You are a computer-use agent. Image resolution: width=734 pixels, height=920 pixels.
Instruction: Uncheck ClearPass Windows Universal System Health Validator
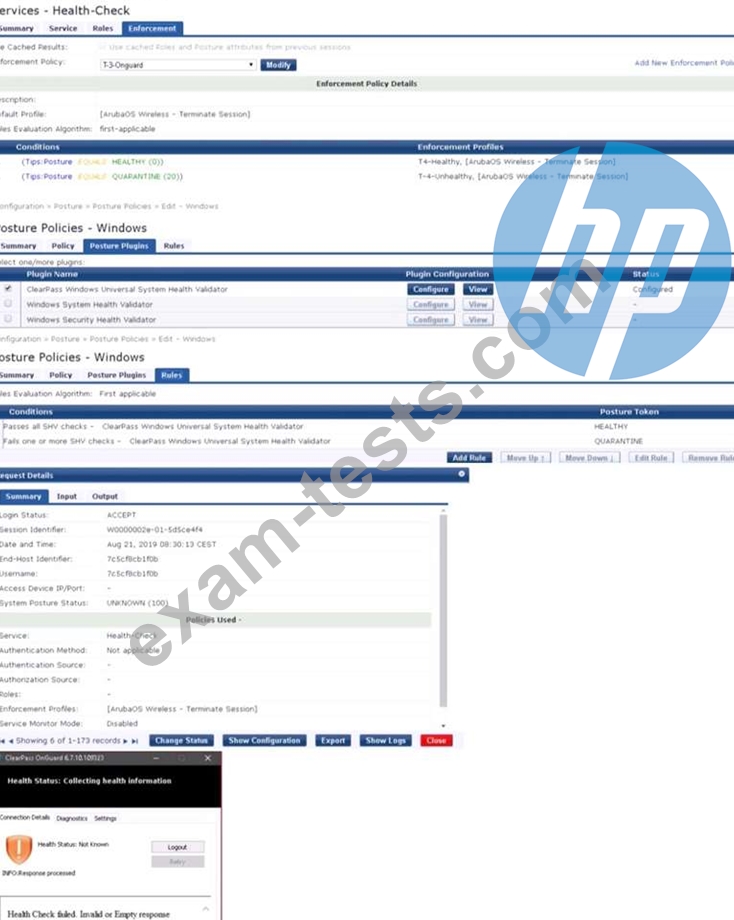(8, 289)
